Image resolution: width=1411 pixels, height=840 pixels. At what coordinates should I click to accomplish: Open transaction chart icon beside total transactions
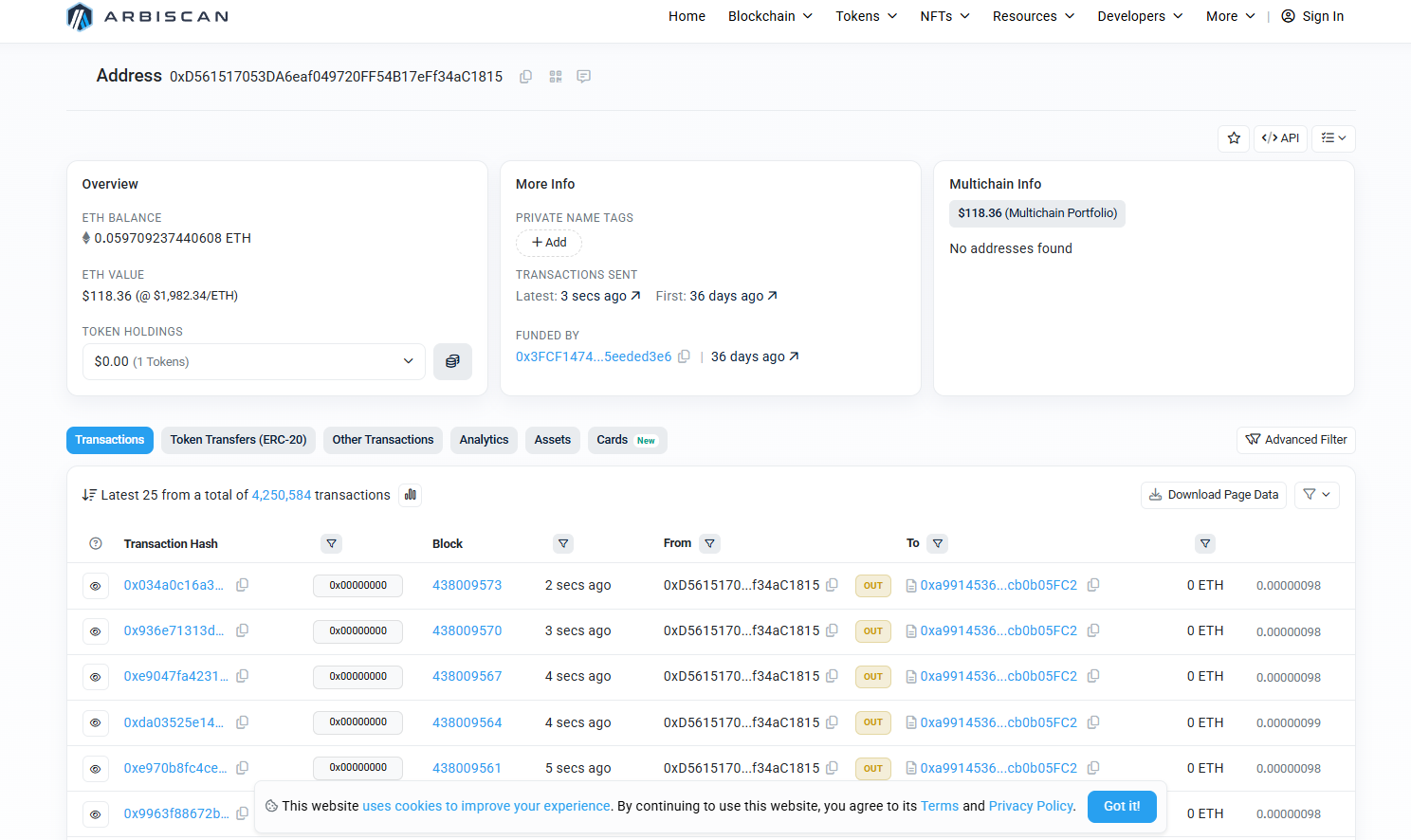(411, 495)
